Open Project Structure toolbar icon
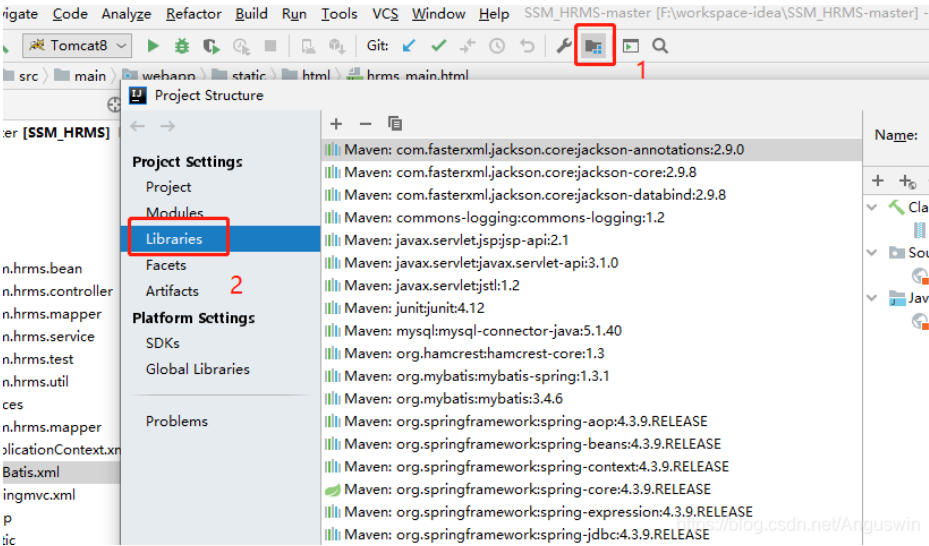929x546 pixels. (594, 46)
